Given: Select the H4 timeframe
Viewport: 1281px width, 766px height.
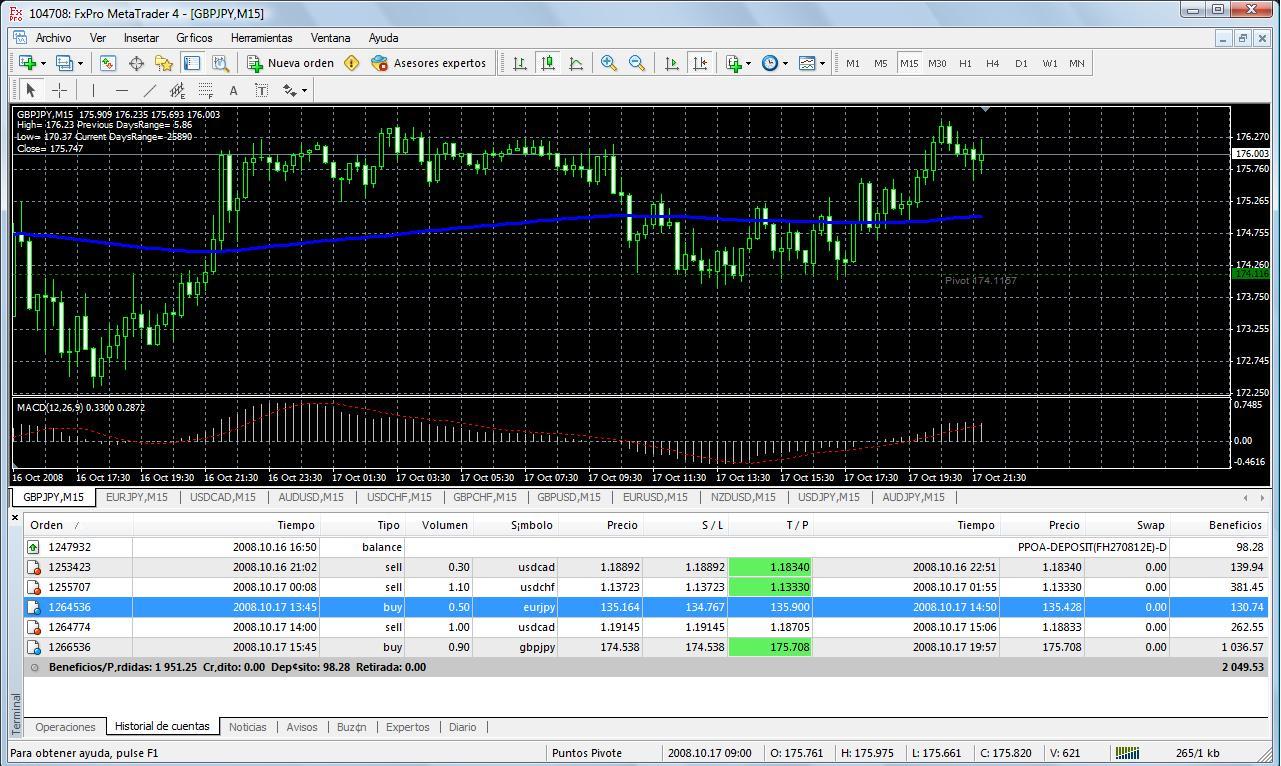Looking at the screenshot, I should coord(992,63).
